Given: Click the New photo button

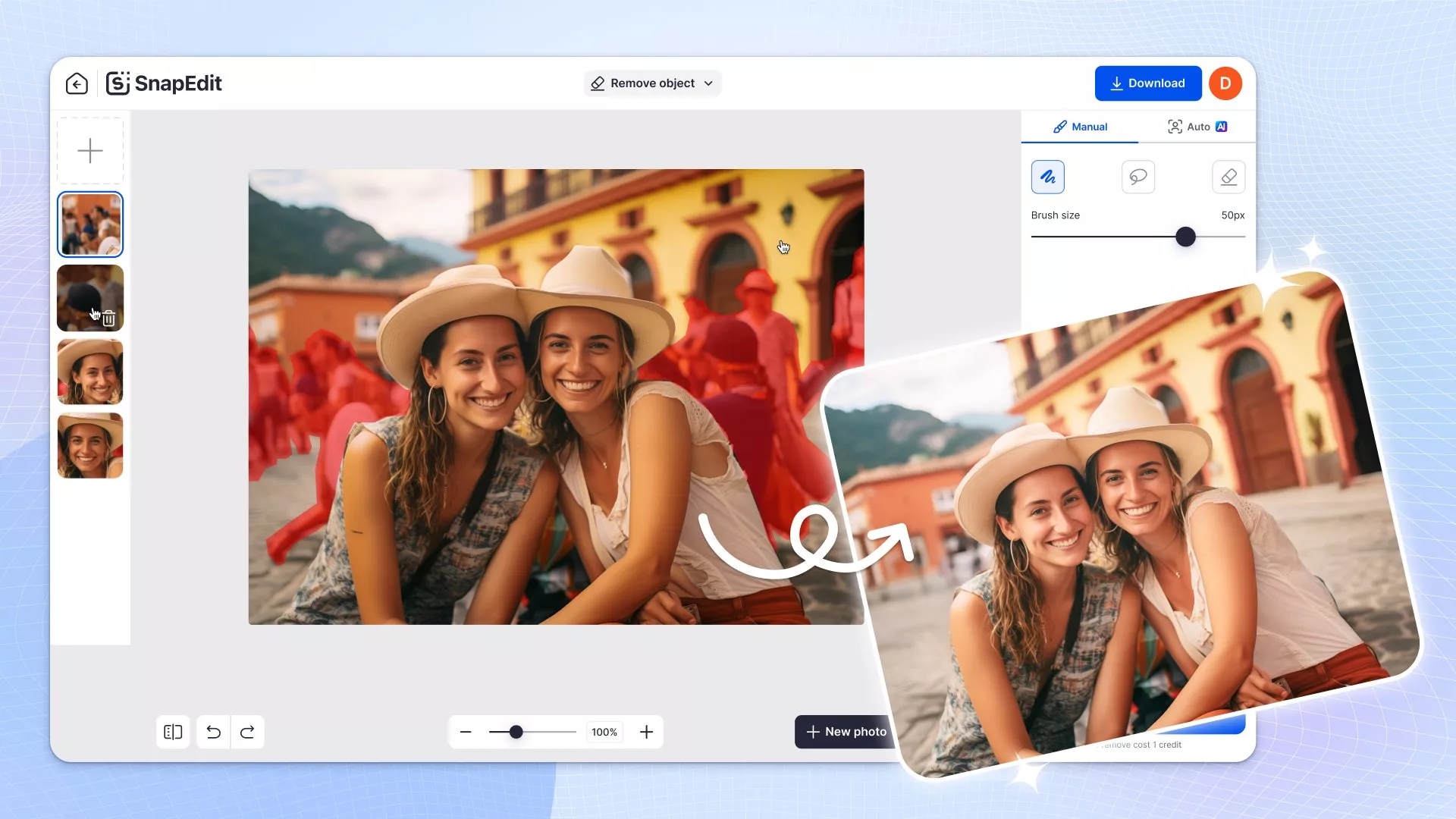Looking at the screenshot, I should point(846,732).
